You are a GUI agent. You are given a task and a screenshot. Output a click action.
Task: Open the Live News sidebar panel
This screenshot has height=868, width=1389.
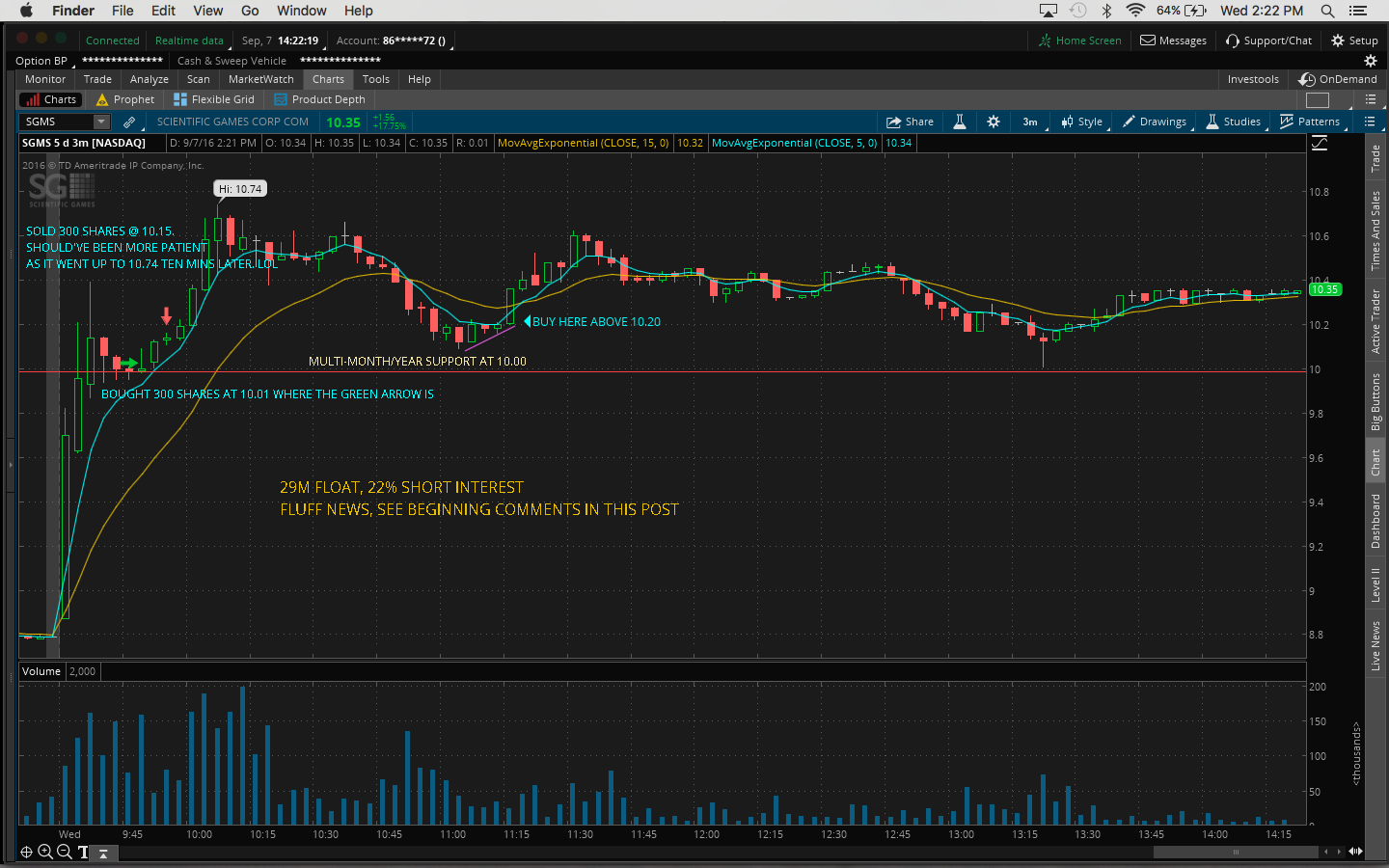(x=1375, y=646)
